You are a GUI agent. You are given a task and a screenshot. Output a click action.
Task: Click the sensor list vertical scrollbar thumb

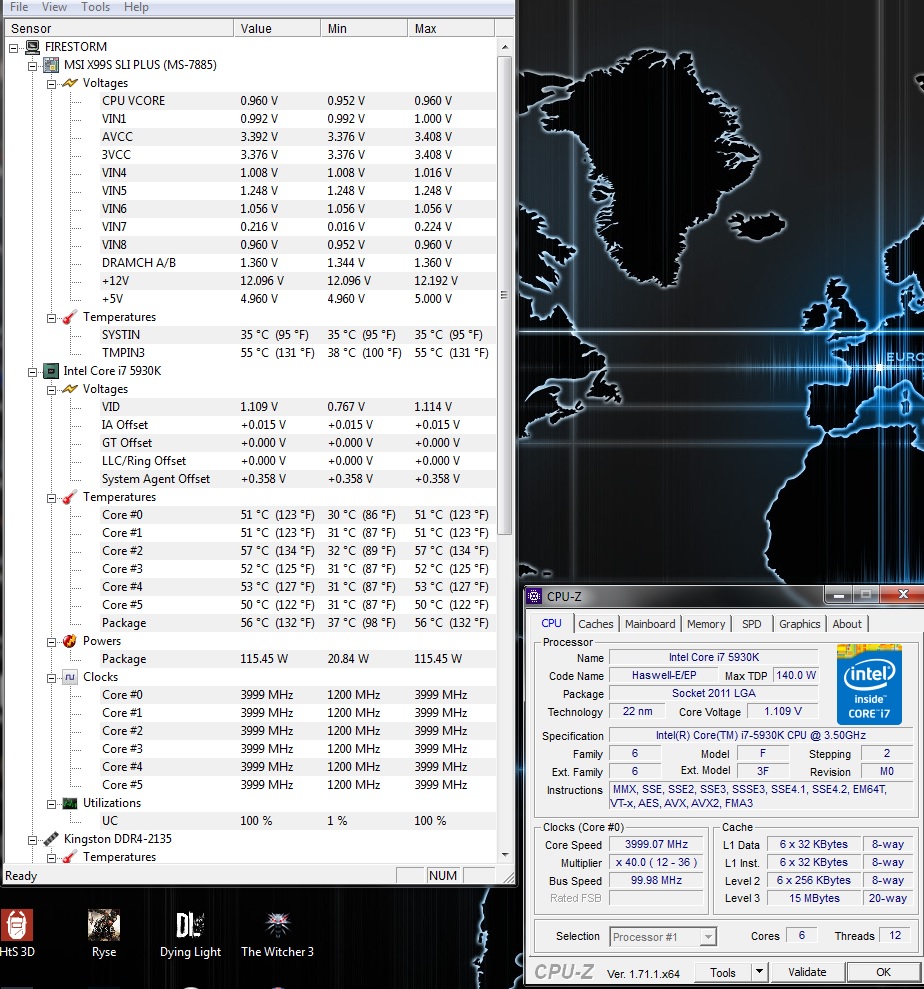tap(504, 295)
